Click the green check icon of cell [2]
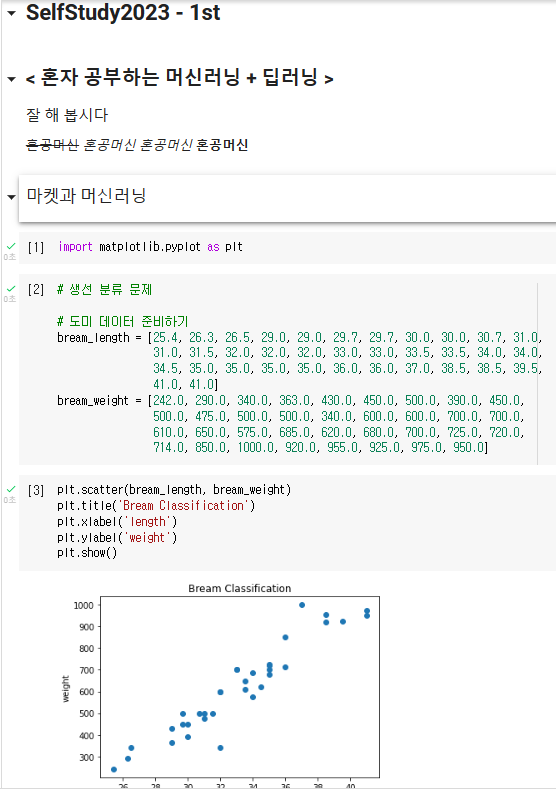556x791 pixels. 11,289
